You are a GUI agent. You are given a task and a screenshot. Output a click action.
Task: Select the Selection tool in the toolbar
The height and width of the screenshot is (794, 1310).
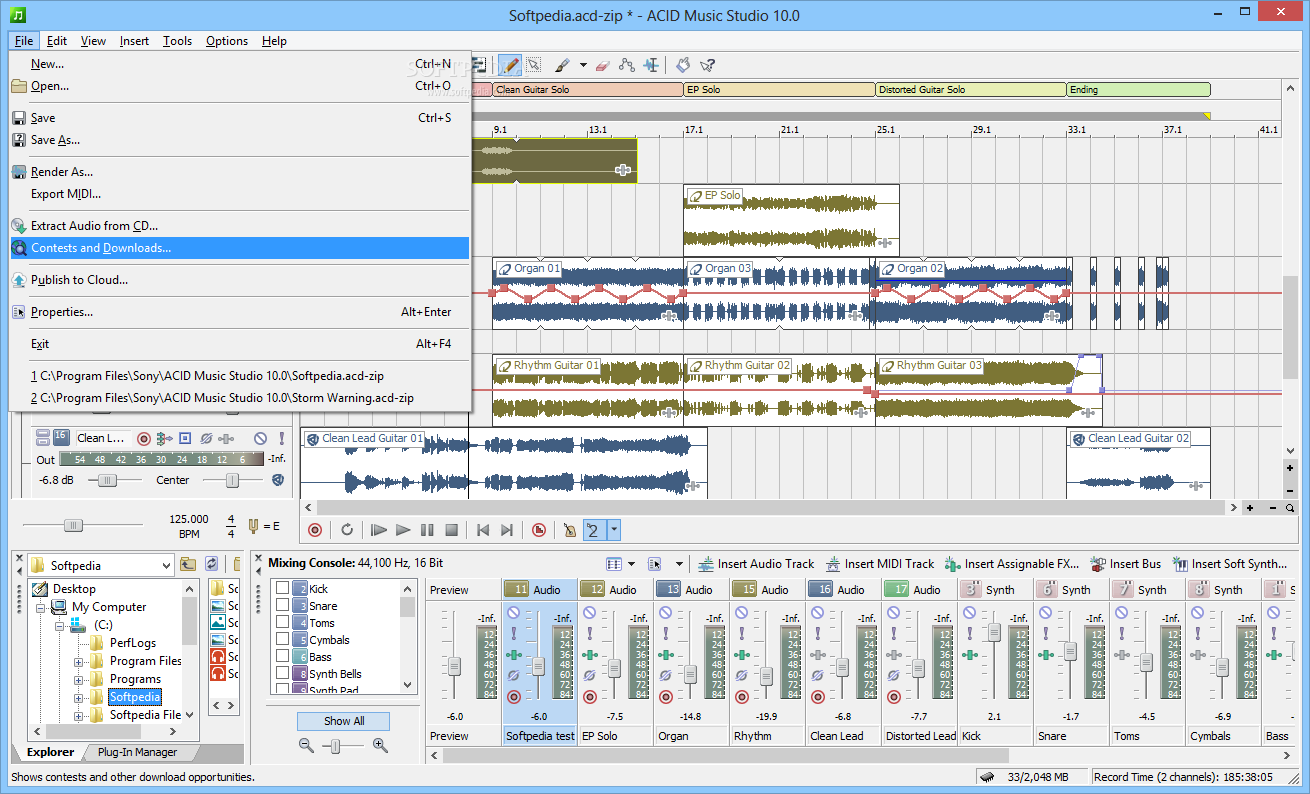click(534, 65)
